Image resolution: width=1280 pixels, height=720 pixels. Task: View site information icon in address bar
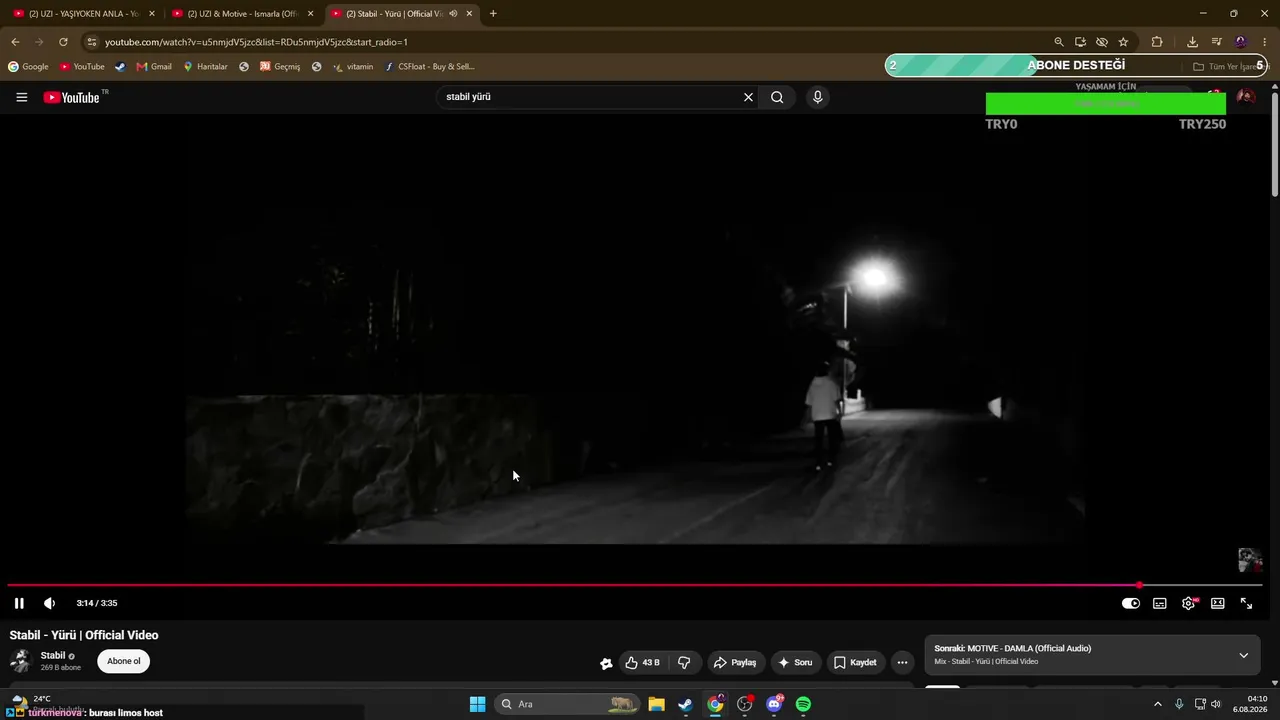[x=92, y=42]
